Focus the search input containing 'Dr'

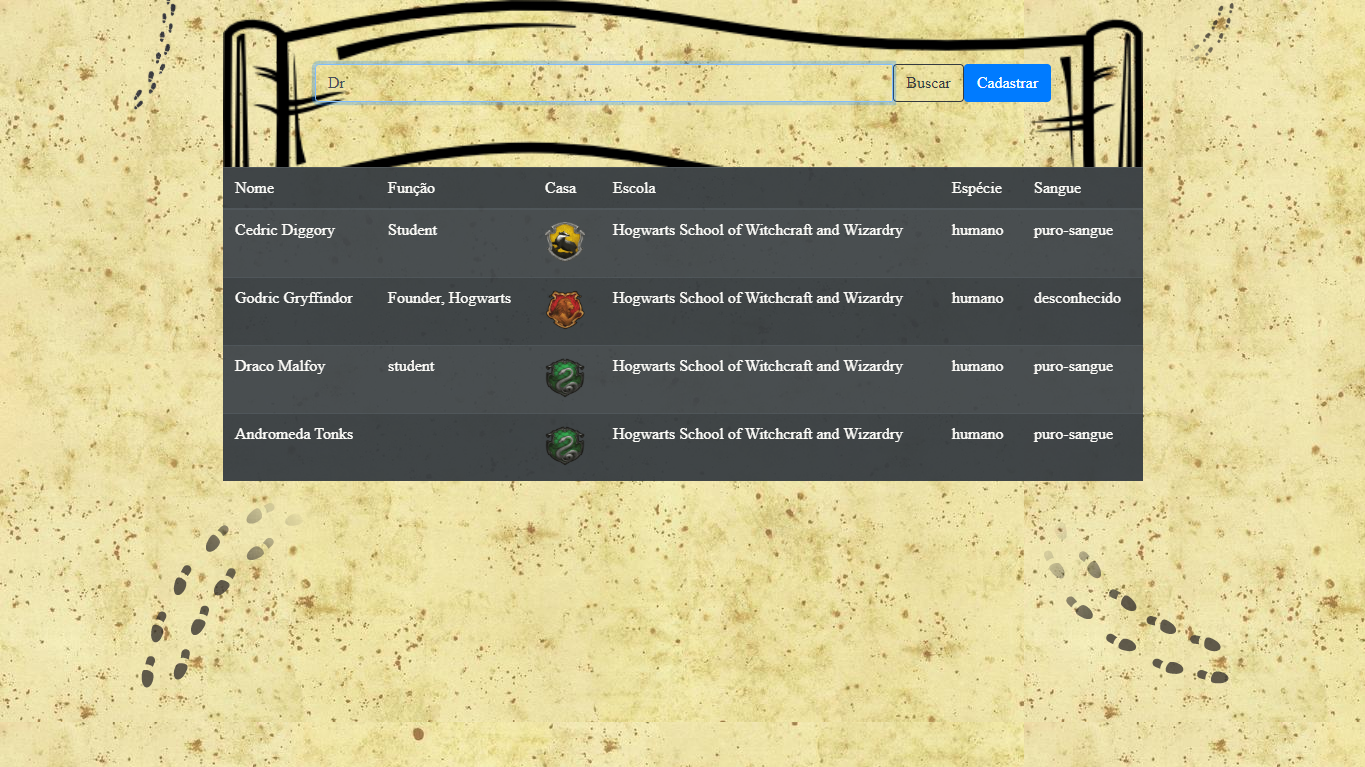pyautogui.click(x=604, y=83)
